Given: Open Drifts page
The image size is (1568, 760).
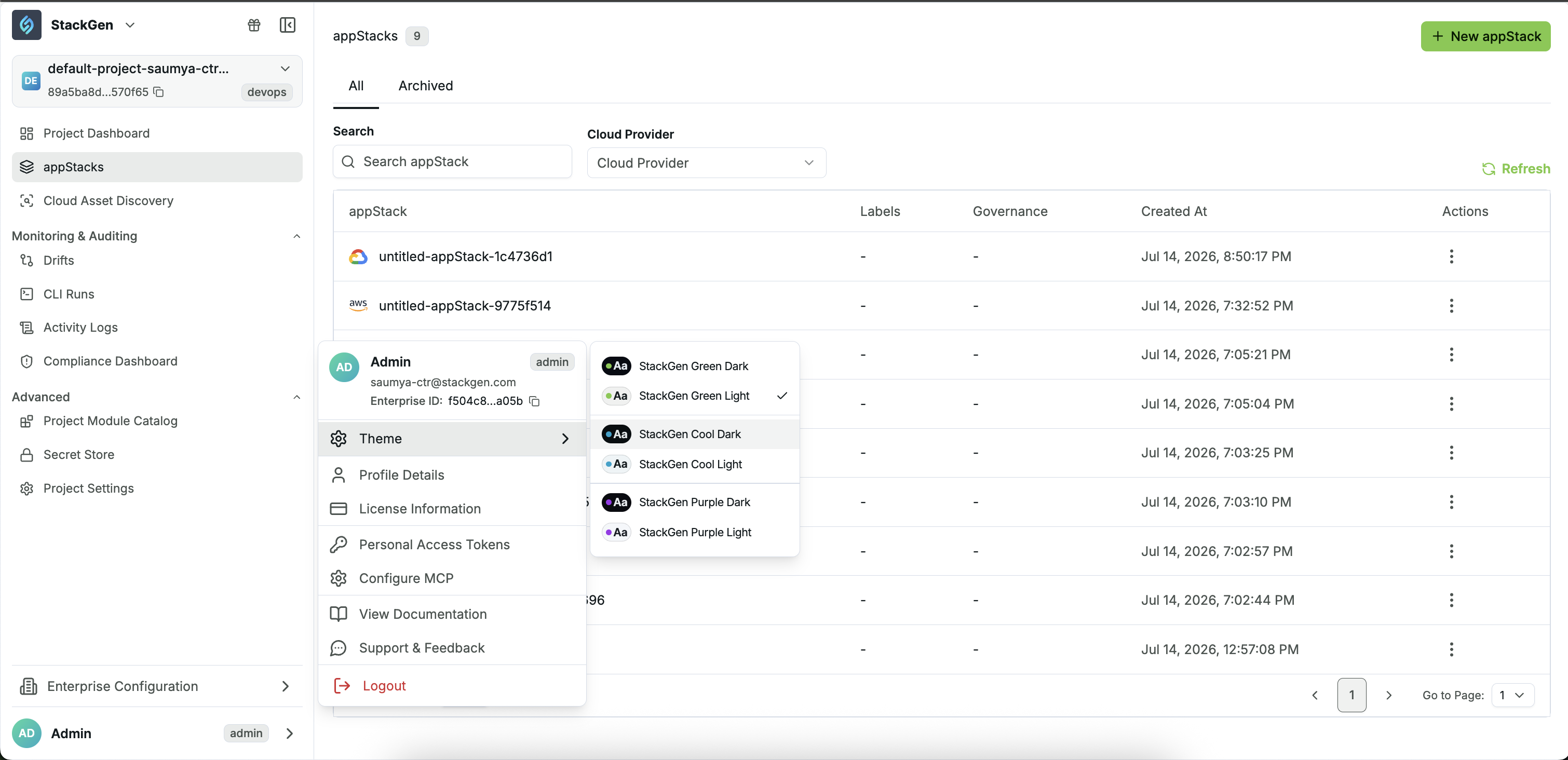Looking at the screenshot, I should tap(157, 261).
